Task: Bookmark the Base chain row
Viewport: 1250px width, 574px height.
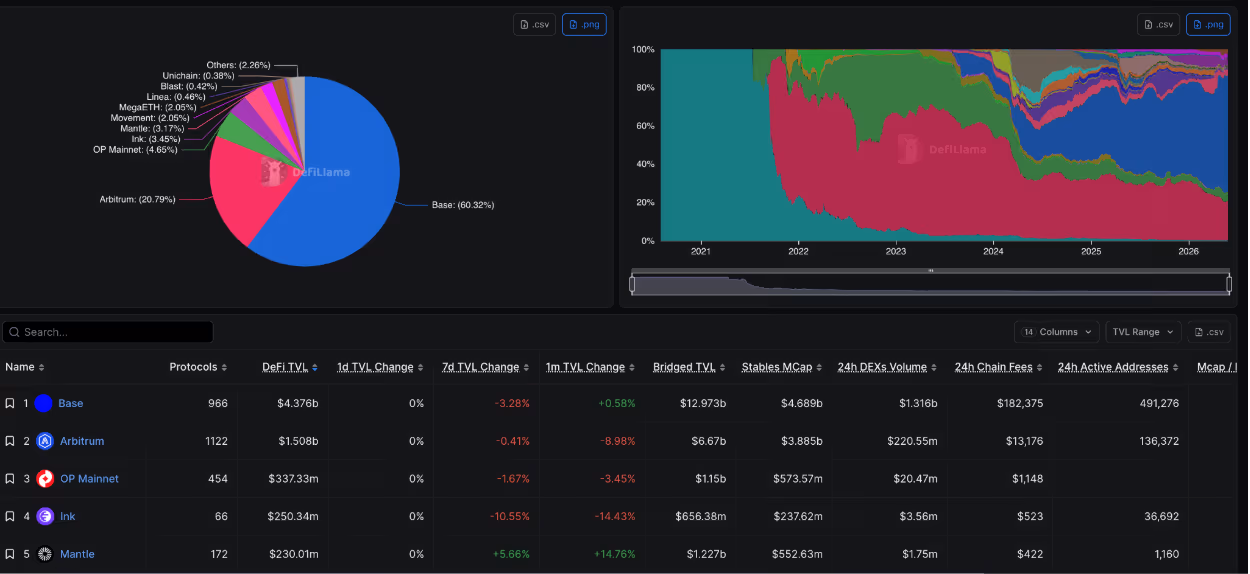Action: tap(10, 403)
